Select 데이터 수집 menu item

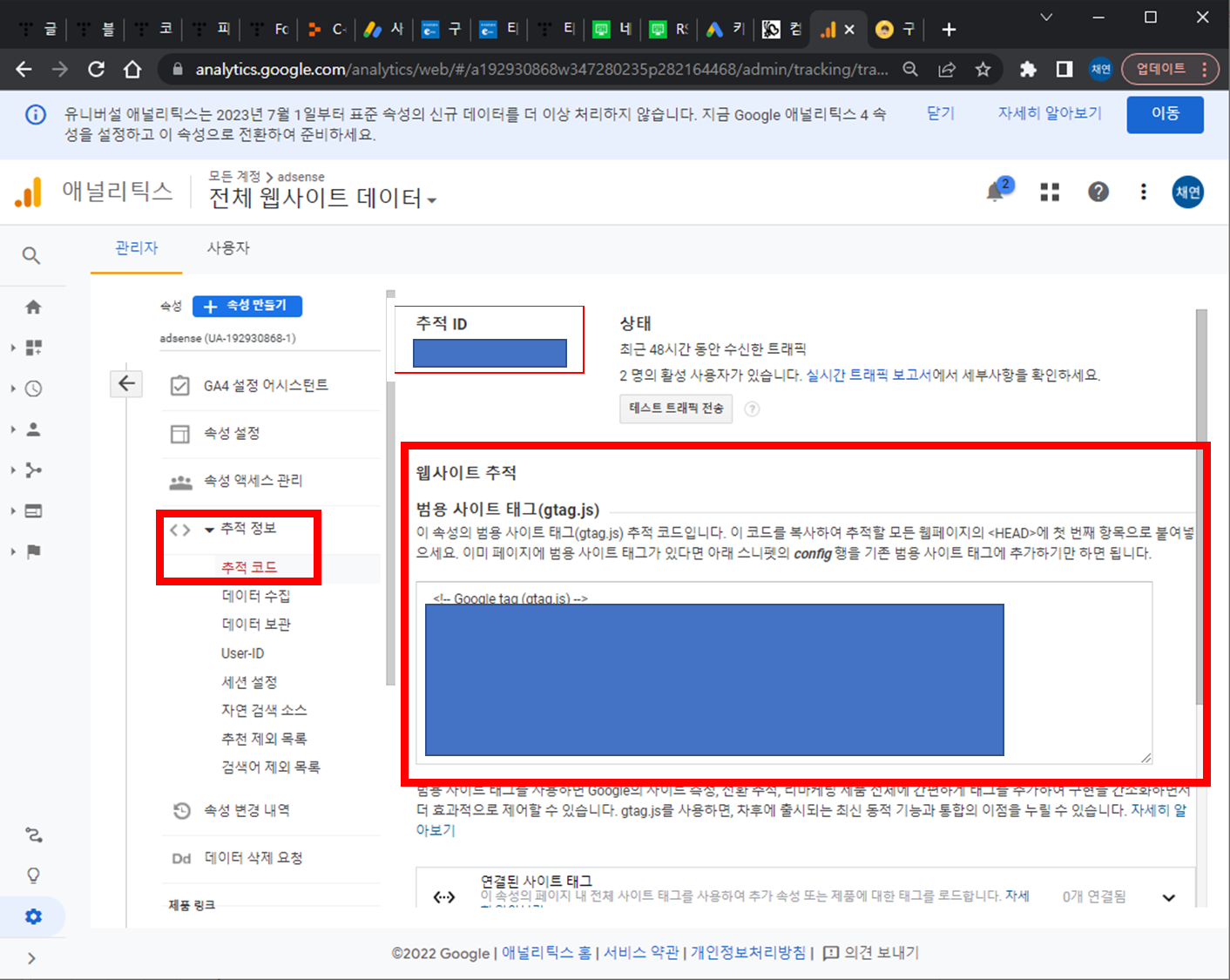pyautogui.click(x=256, y=596)
